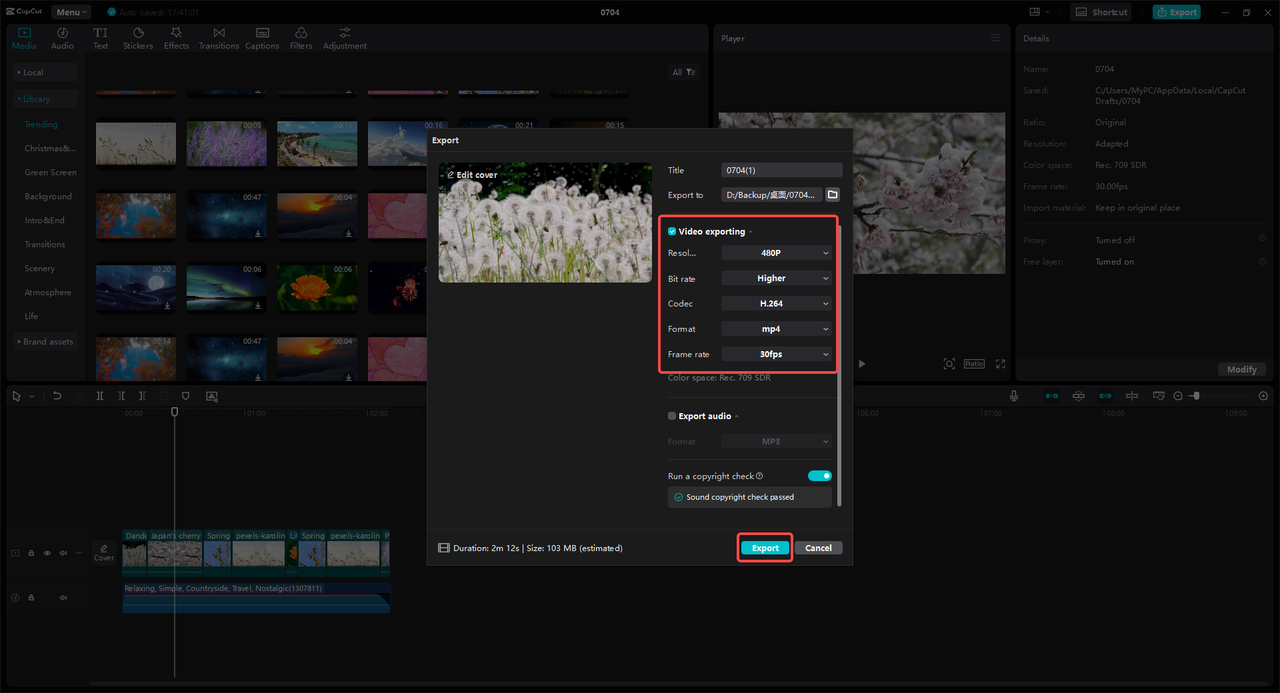Image resolution: width=1280 pixels, height=693 pixels.
Task: Open the All filter in media panel
Action: 684,72
